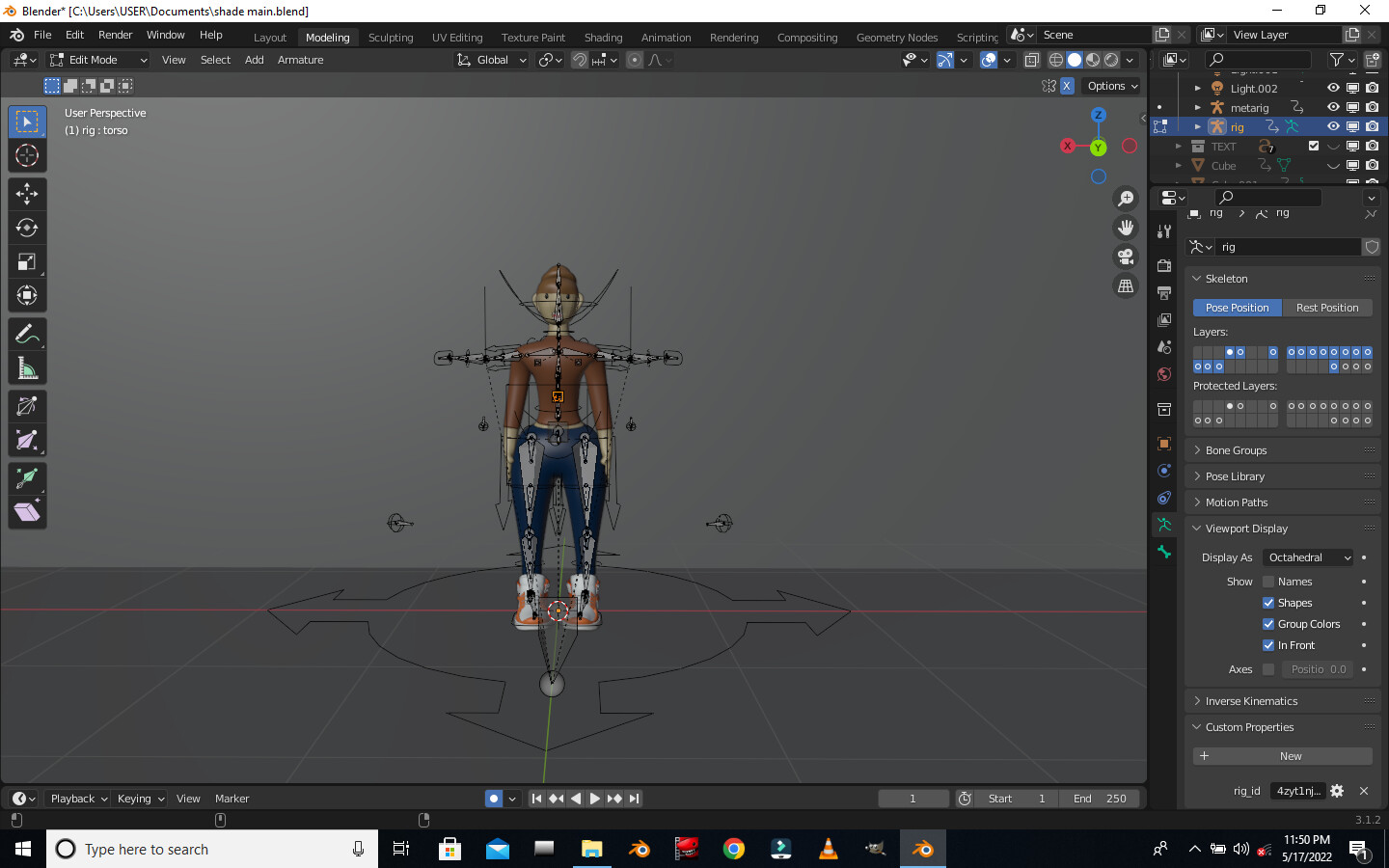Activate the Move tool
This screenshot has height=868, width=1389.
coord(27,194)
